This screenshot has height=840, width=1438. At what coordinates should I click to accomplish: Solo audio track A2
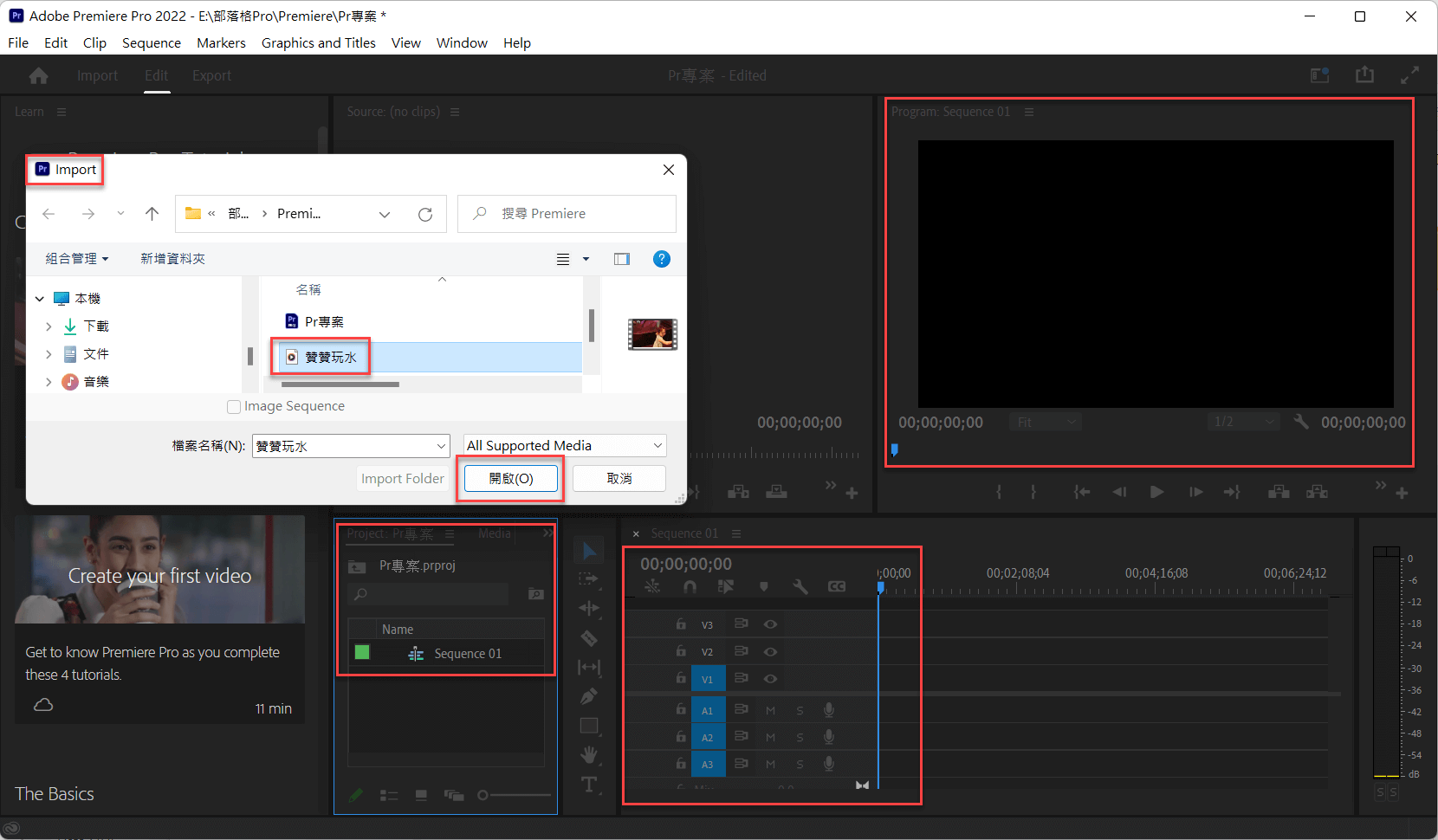click(x=800, y=738)
